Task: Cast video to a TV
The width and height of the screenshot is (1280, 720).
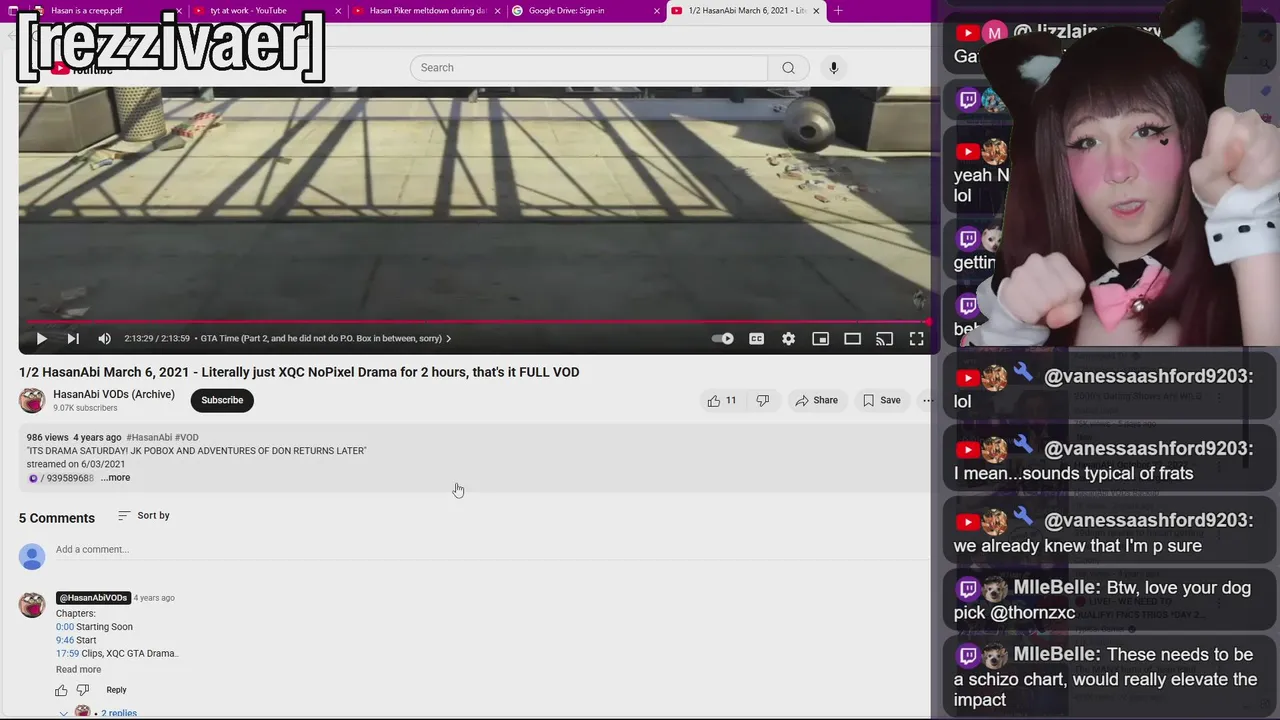Action: [885, 339]
